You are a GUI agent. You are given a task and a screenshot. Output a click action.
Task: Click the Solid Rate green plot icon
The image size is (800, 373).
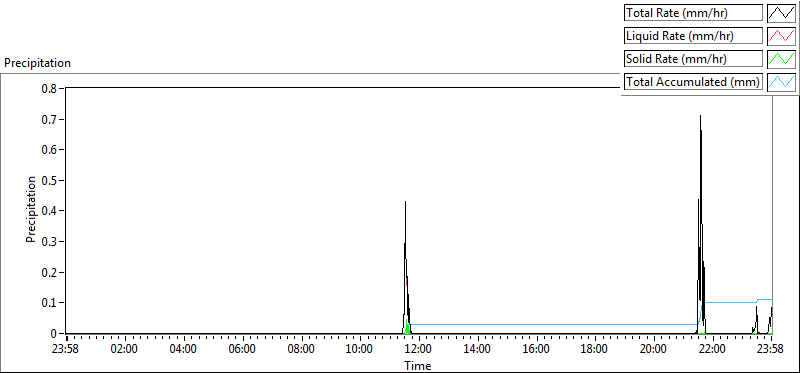781,58
